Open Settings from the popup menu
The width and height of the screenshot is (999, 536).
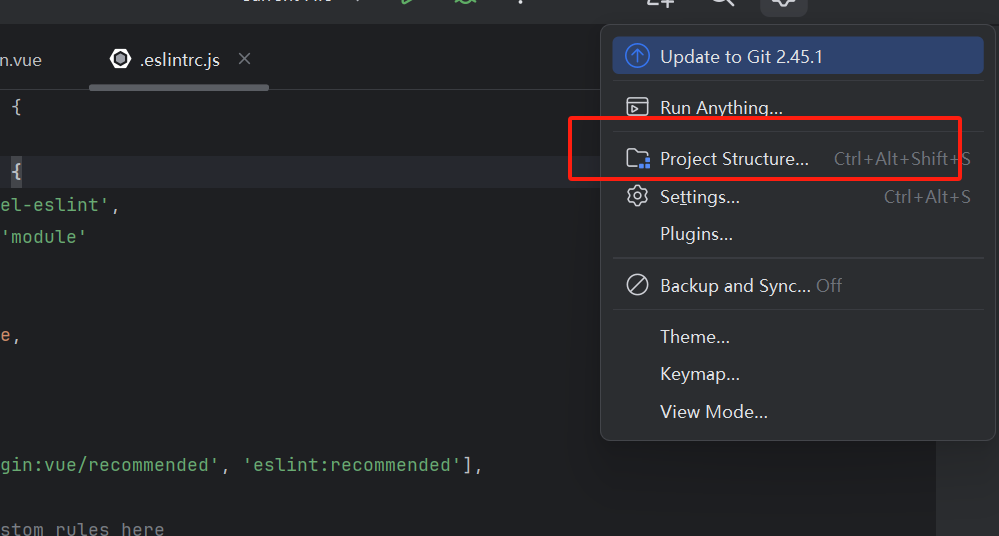tap(700, 197)
